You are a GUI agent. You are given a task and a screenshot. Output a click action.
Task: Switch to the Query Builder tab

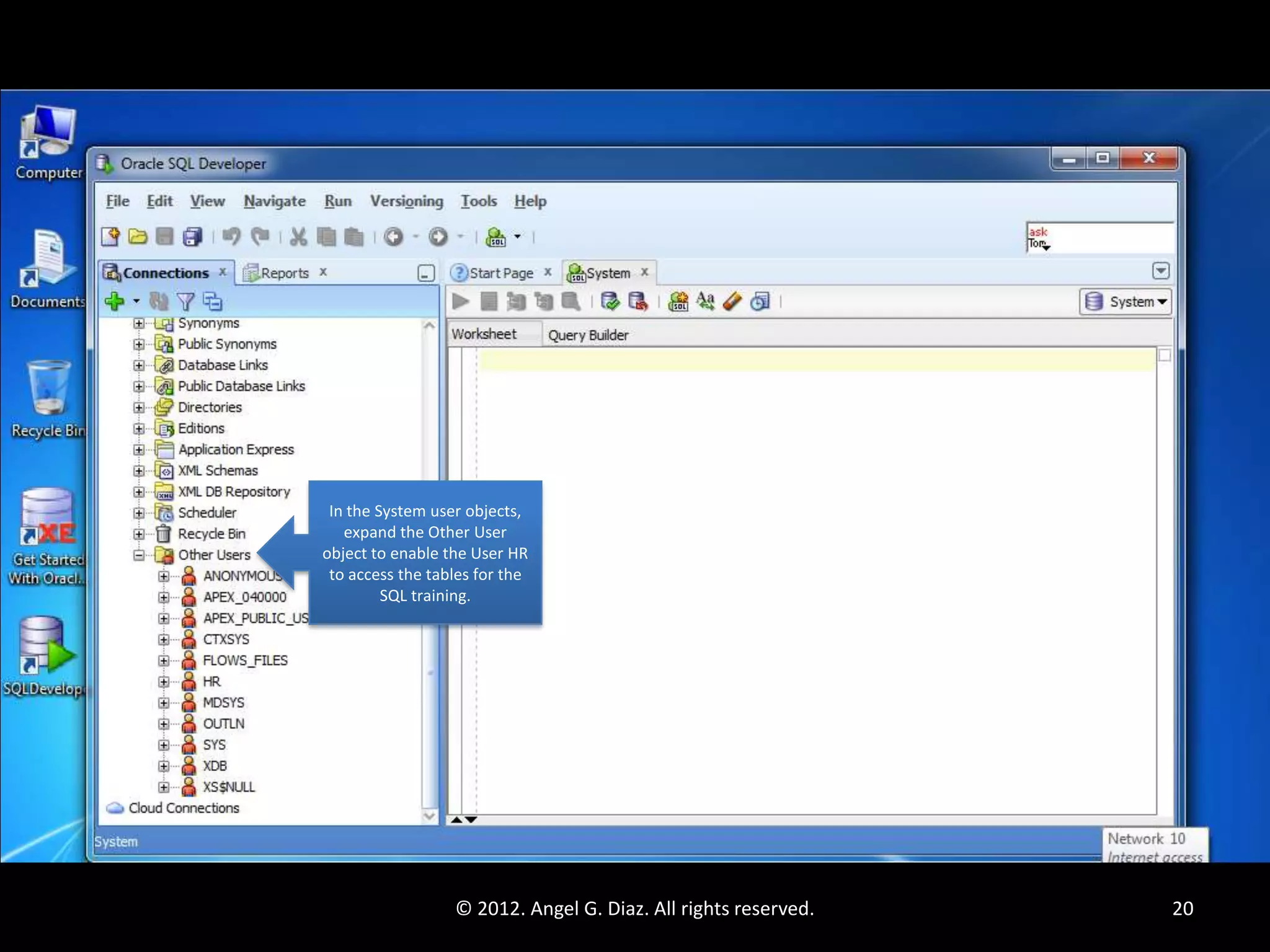click(x=588, y=335)
